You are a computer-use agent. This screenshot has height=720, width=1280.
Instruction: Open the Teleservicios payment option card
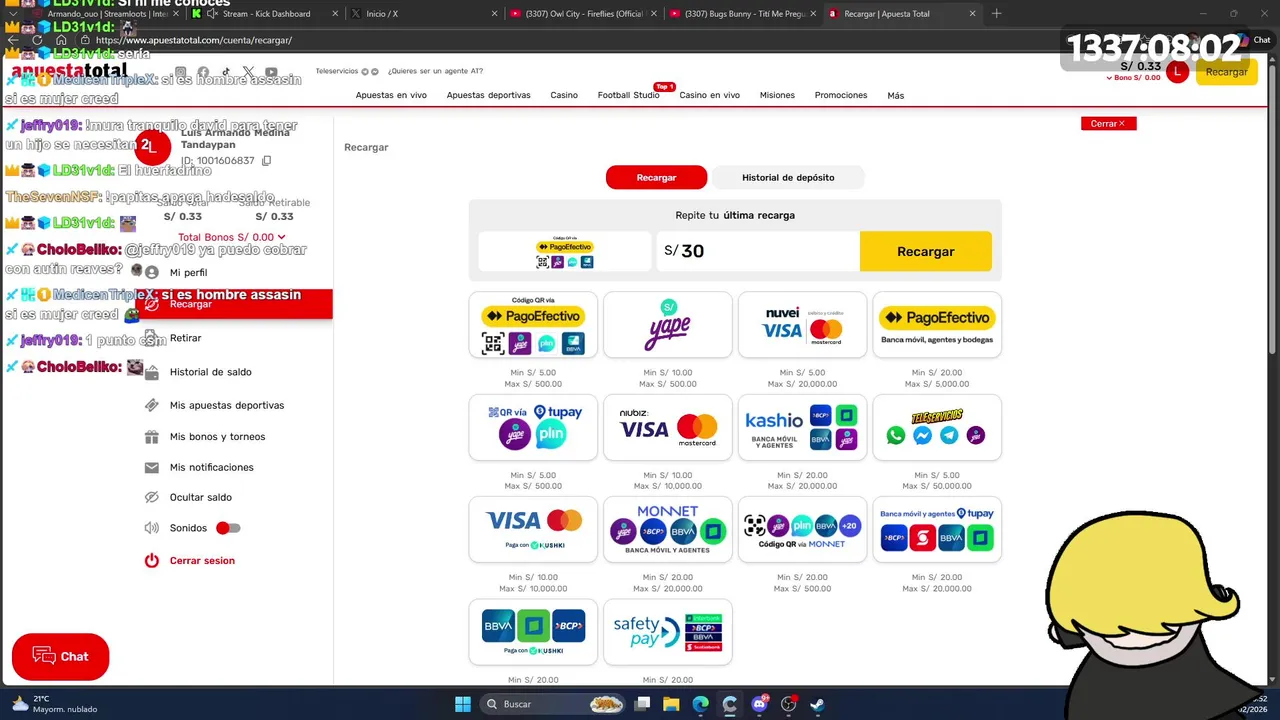coord(937,428)
